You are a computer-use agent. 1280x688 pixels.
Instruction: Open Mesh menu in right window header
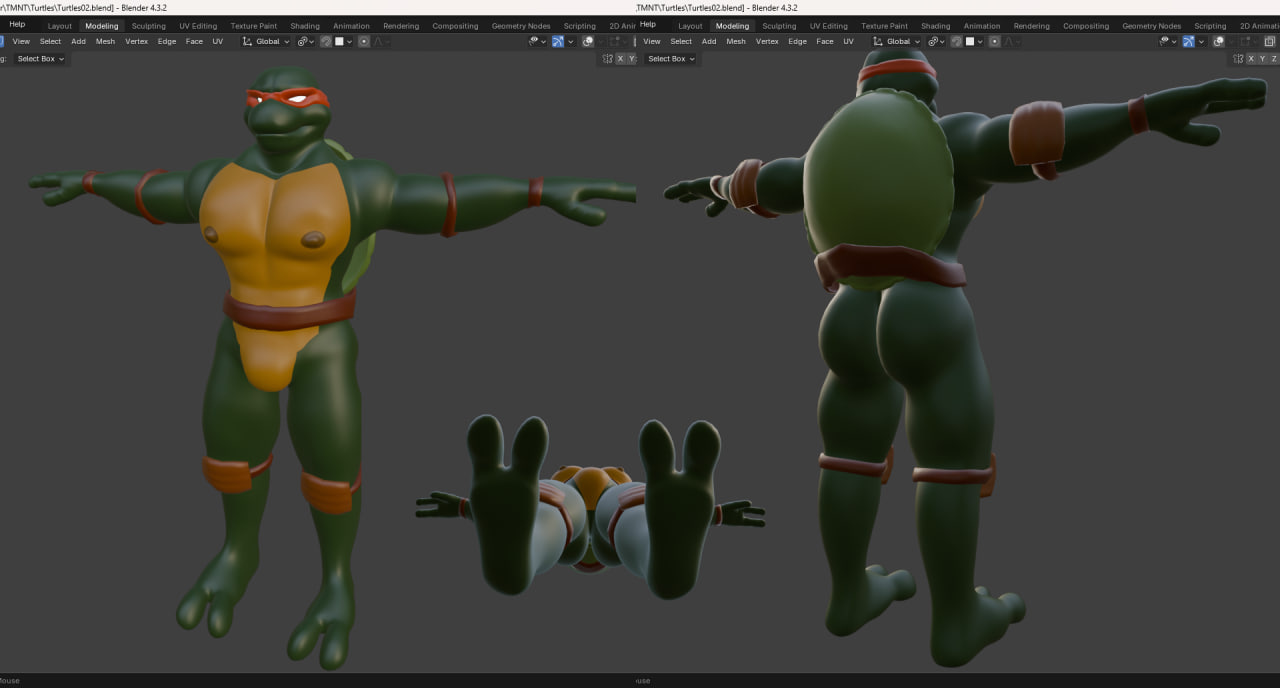point(736,41)
